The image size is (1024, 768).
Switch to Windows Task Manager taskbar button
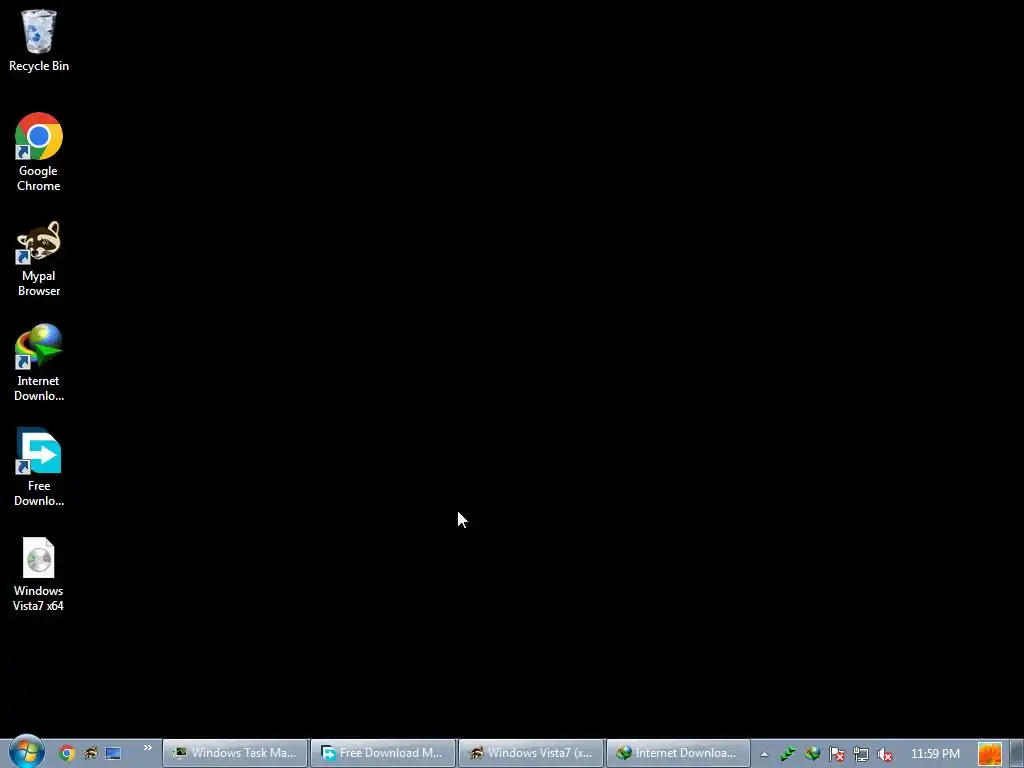(234, 753)
